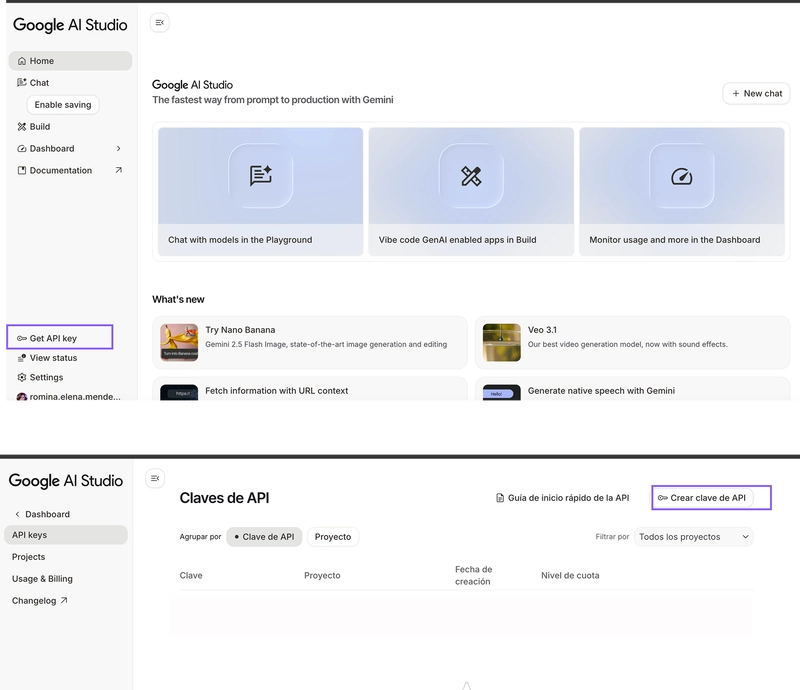Viewport: 800px width, 690px height.
Task: Open Settings gear in sidebar
Action: tap(22, 378)
